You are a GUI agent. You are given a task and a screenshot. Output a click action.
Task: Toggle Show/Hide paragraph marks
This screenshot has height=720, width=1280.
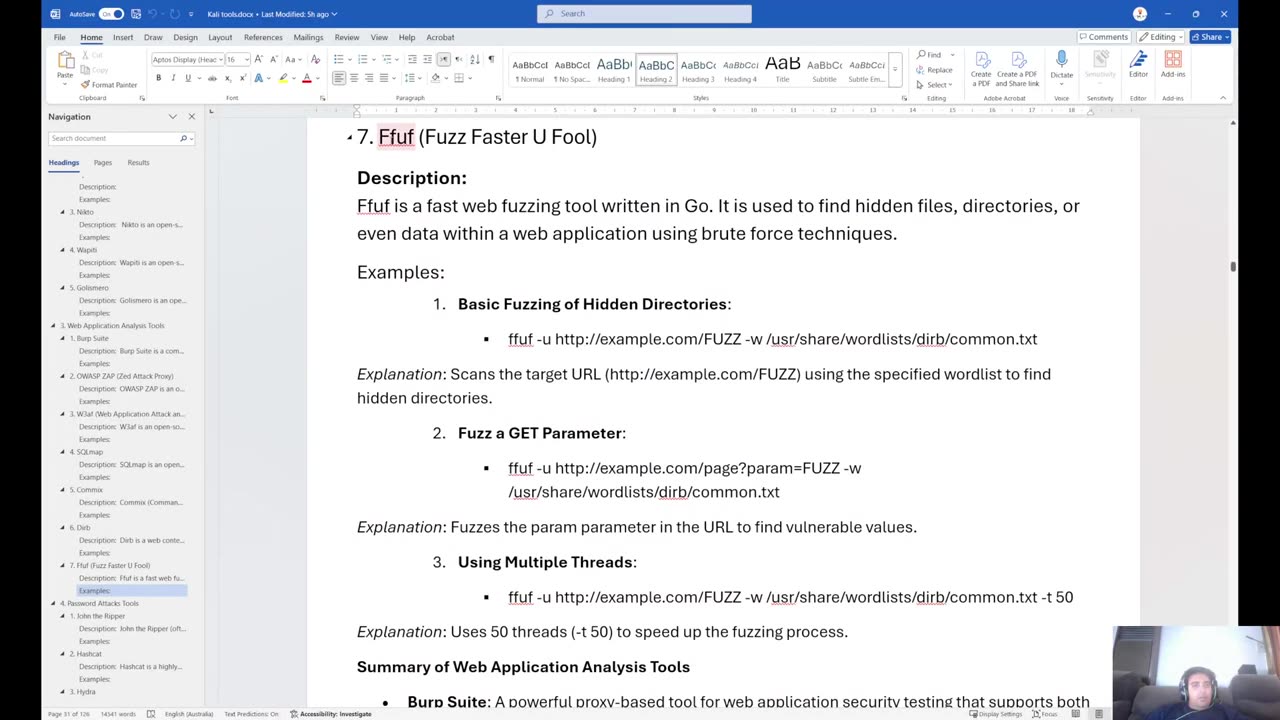pyautogui.click(x=490, y=60)
